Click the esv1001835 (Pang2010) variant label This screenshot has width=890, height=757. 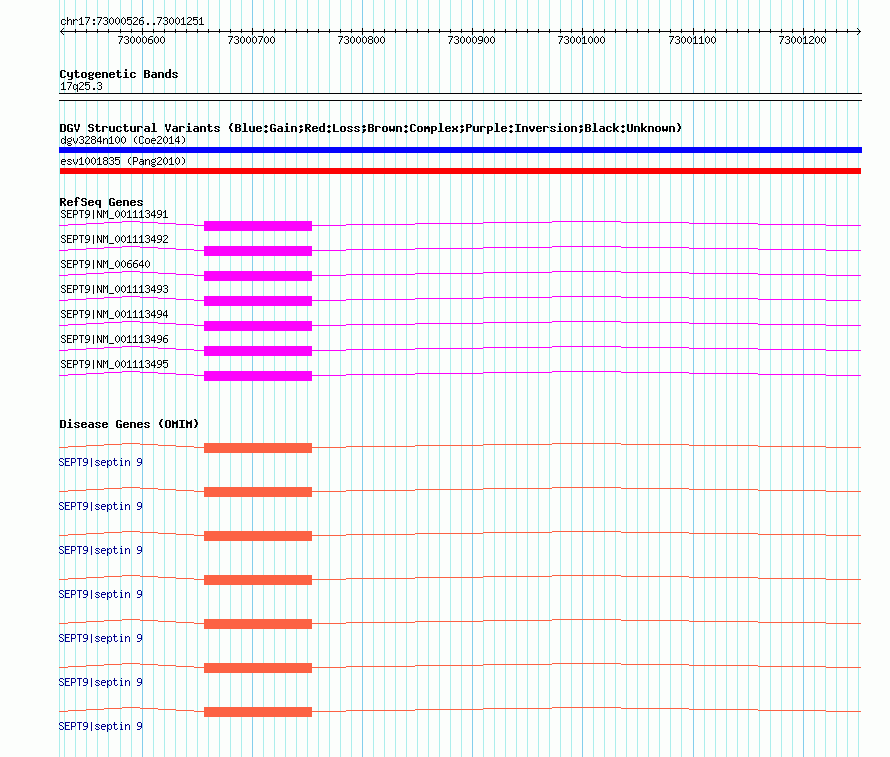point(123,161)
